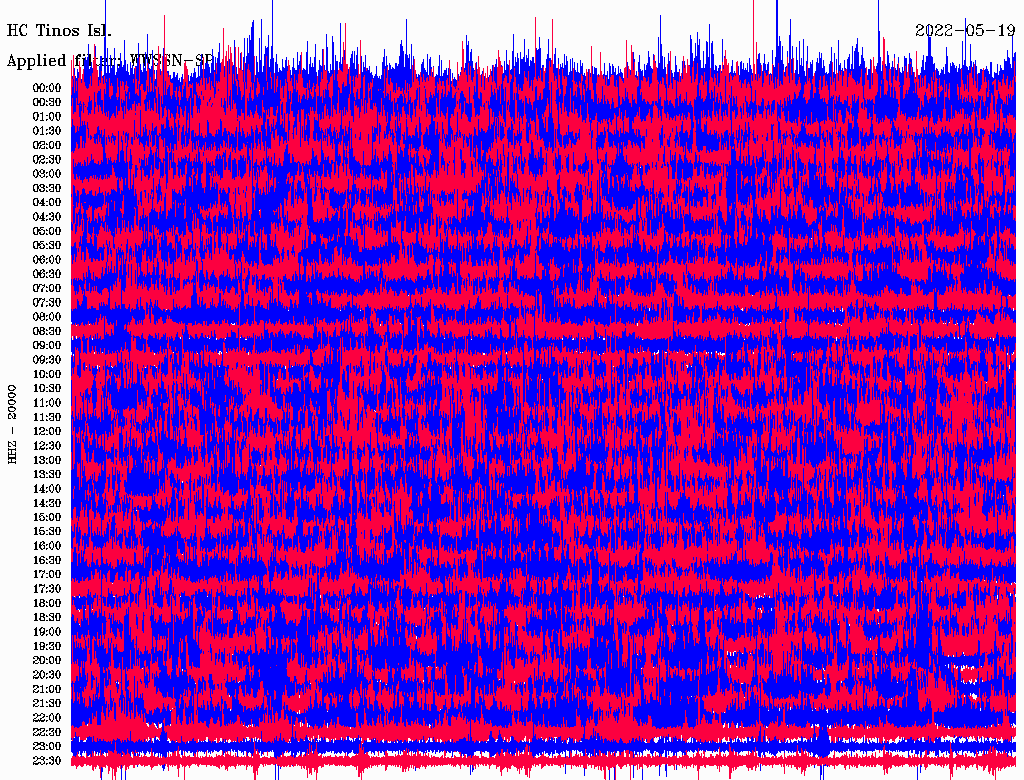Select the 17:00 time row label

pyautogui.click(x=47, y=574)
